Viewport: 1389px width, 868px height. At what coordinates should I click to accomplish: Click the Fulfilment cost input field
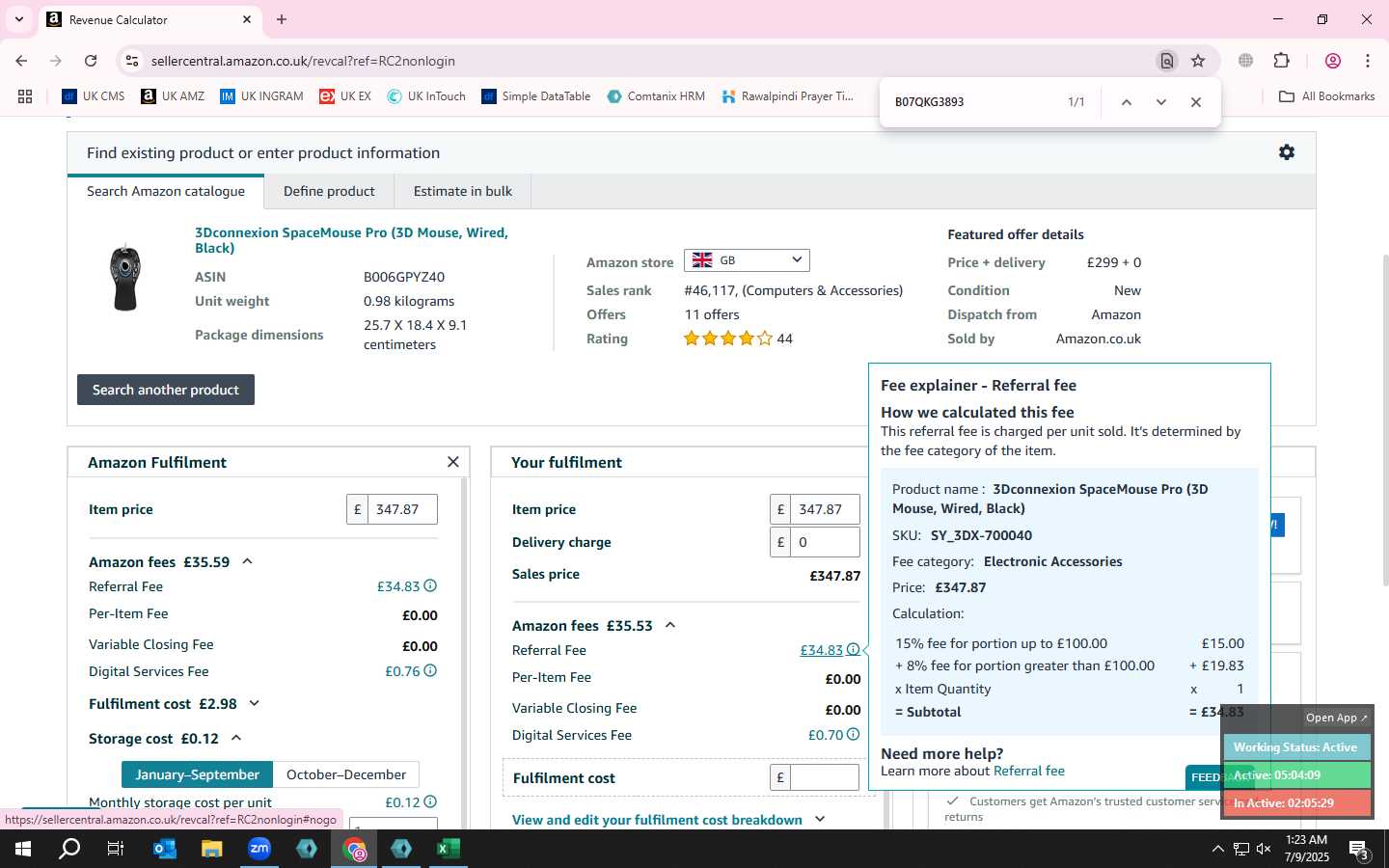(x=825, y=777)
